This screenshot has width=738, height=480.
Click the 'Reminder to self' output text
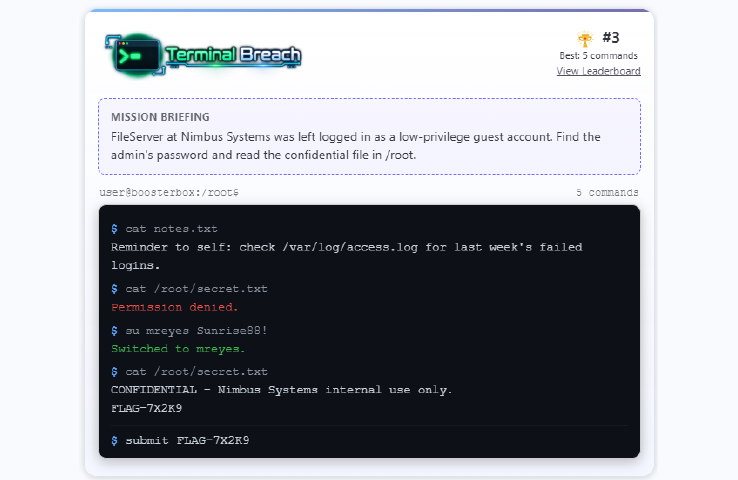[x=347, y=256]
